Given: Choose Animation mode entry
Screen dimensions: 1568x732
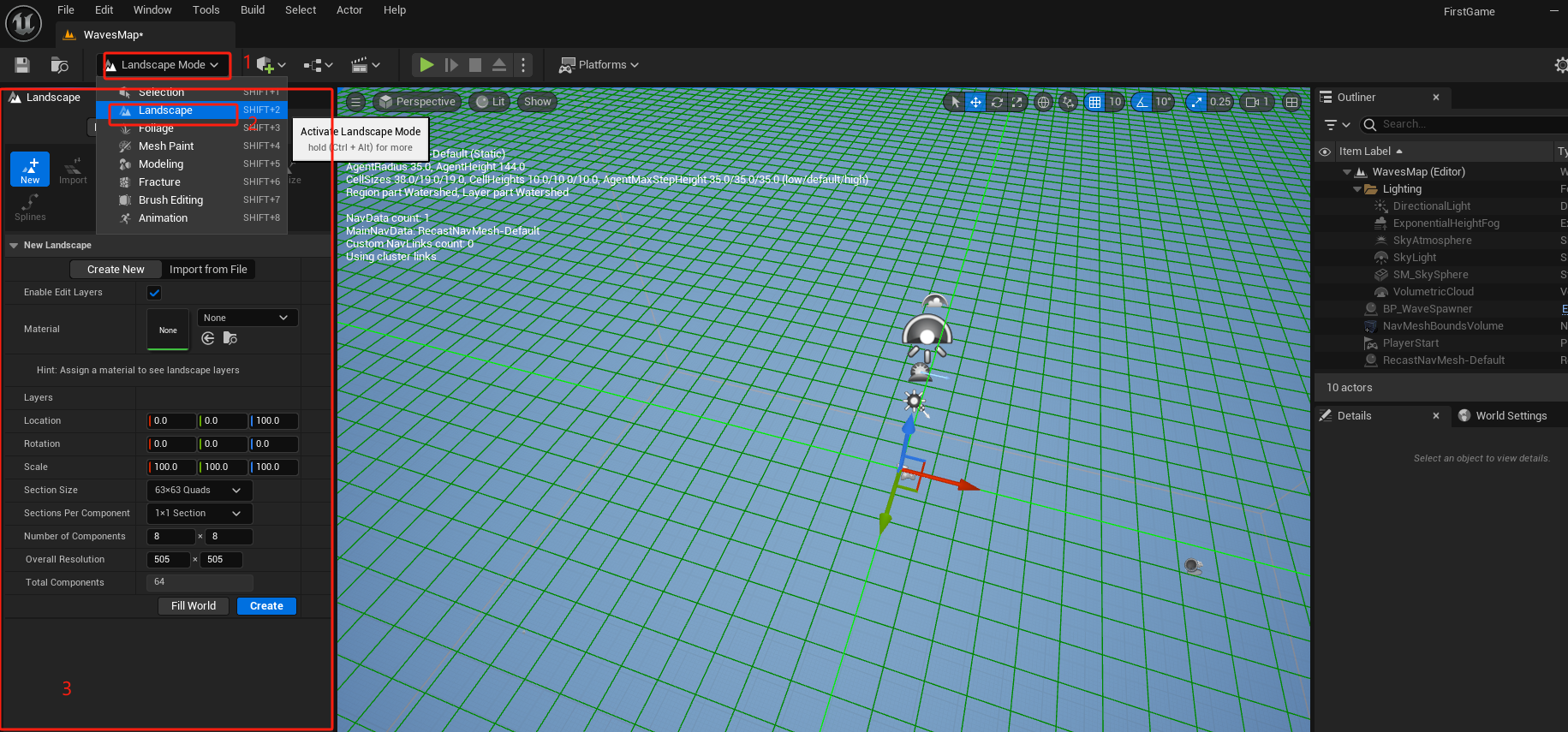Looking at the screenshot, I should click(191, 218).
